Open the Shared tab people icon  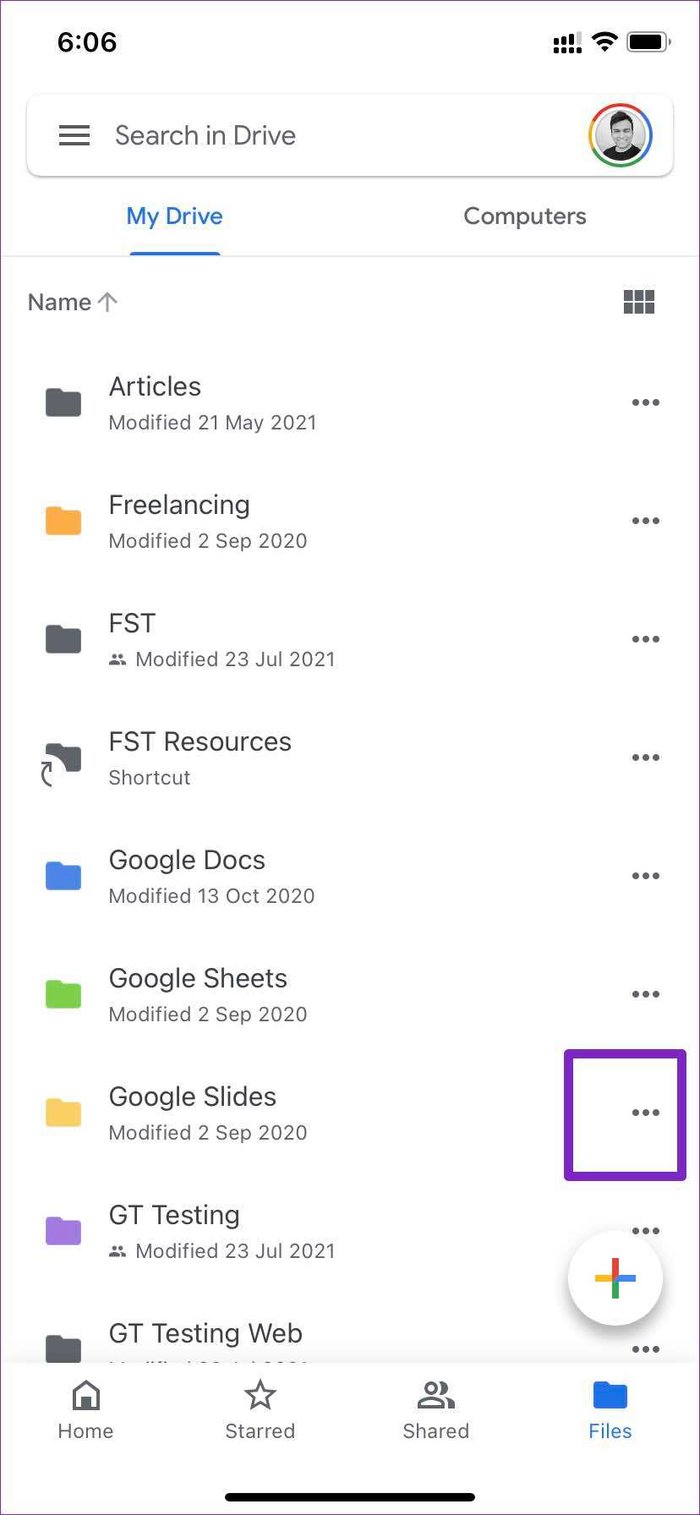(435, 1395)
